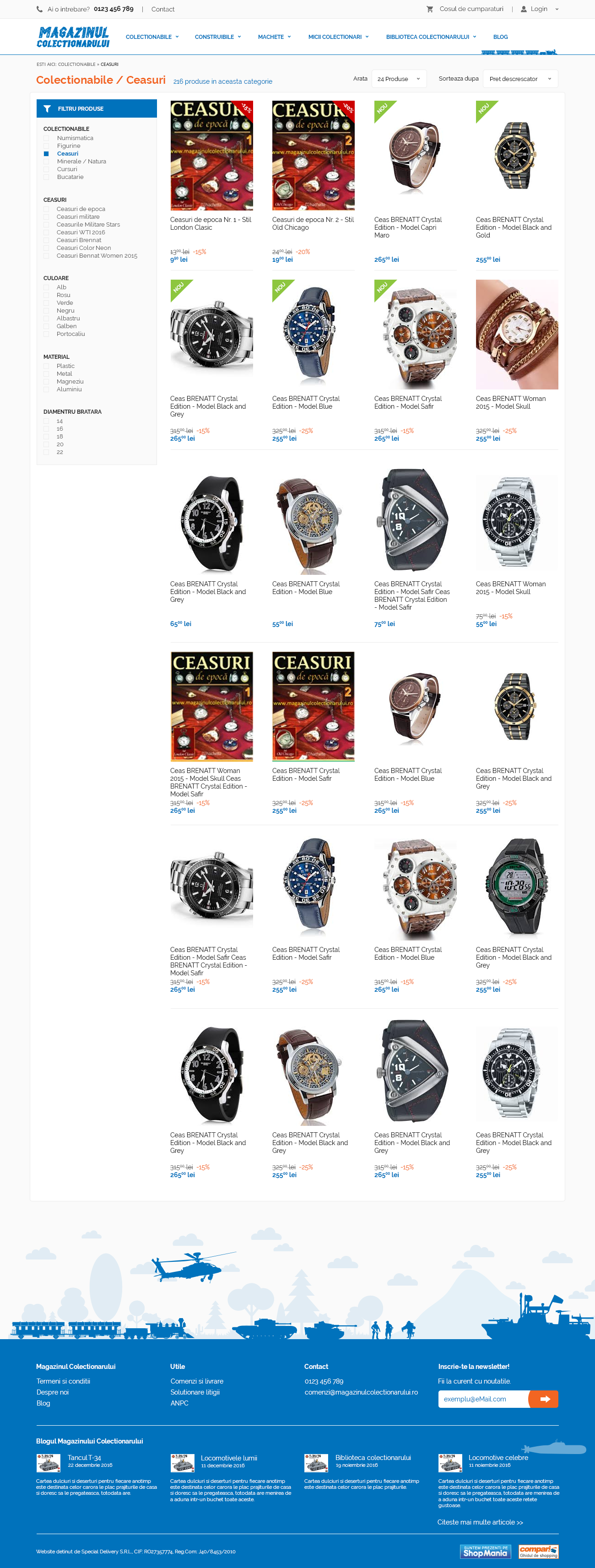This screenshot has height=1568, width=595.
Task: Open the 24 Produse display dropdown
Action: click(399, 79)
